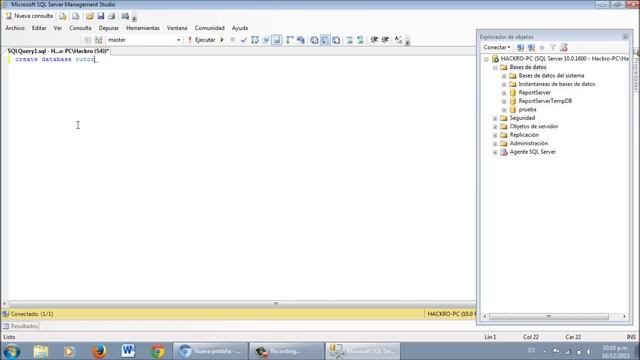Click the Windows Start button
The image size is (640, 360).
(11, 351)
